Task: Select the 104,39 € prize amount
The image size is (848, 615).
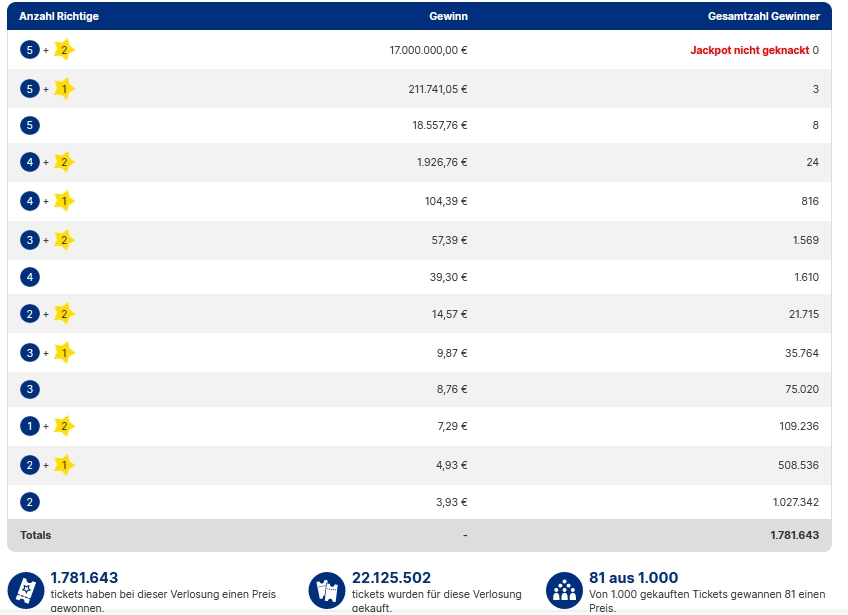Action: pos(446,201)
